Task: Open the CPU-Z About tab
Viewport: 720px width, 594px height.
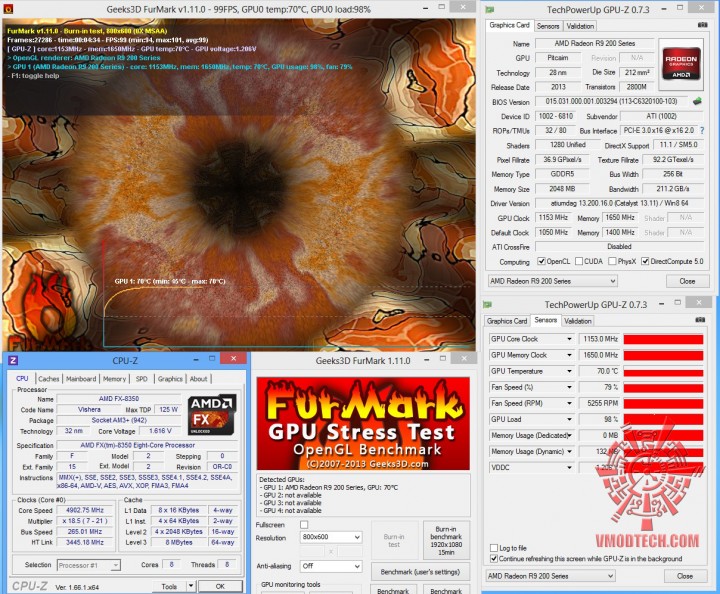Action: 198,379
